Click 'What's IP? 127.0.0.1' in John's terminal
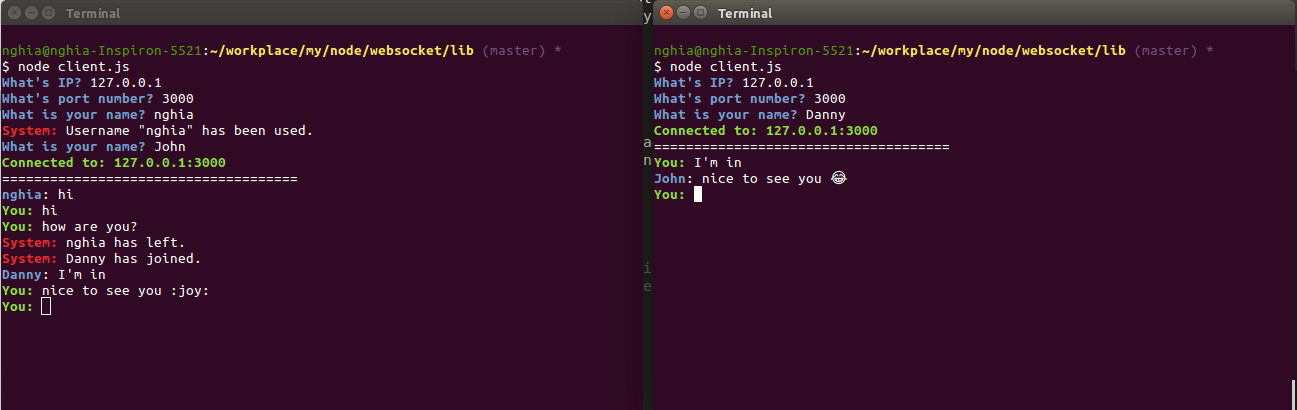Screen dimensions: 1297x410 point(82,82)
